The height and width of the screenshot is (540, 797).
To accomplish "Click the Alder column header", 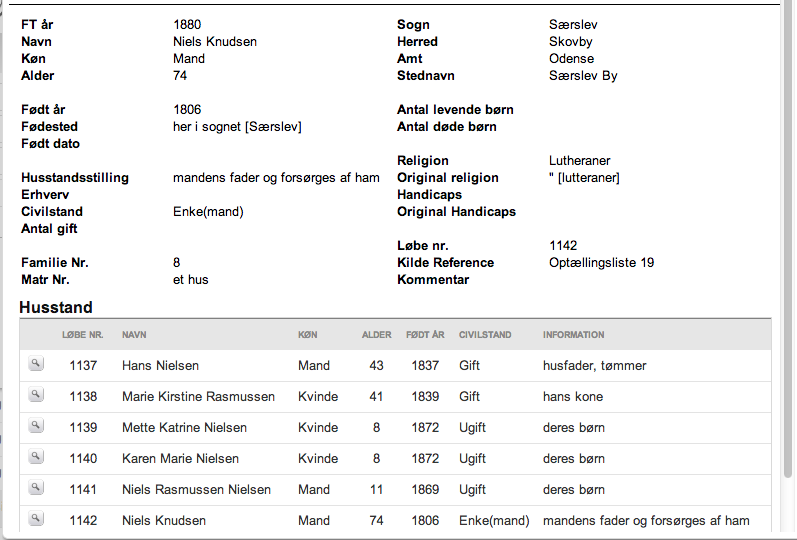I will pyautogui.click(x=377, y=335).
